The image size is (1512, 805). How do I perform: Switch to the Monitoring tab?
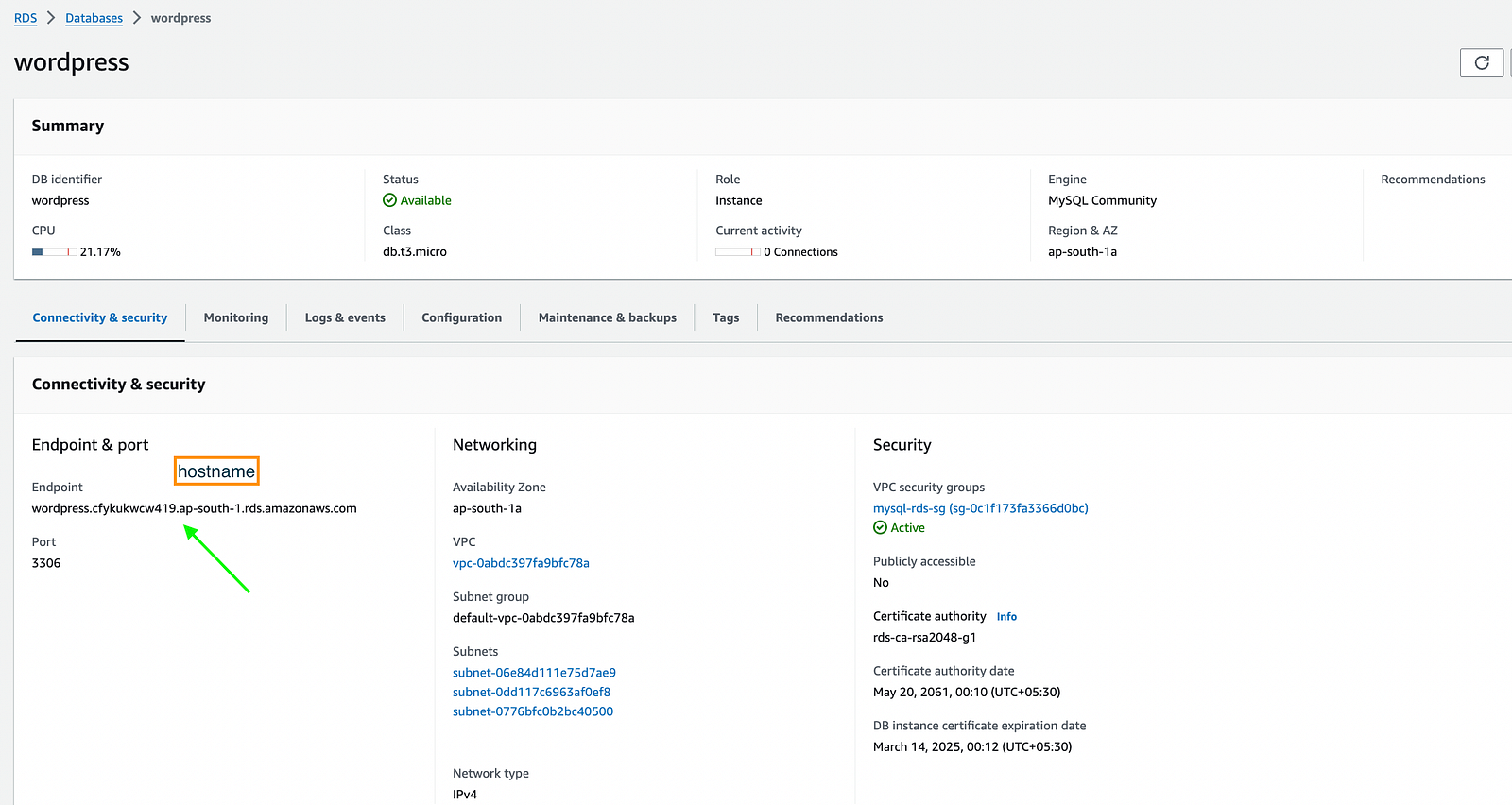pos(236,317)
